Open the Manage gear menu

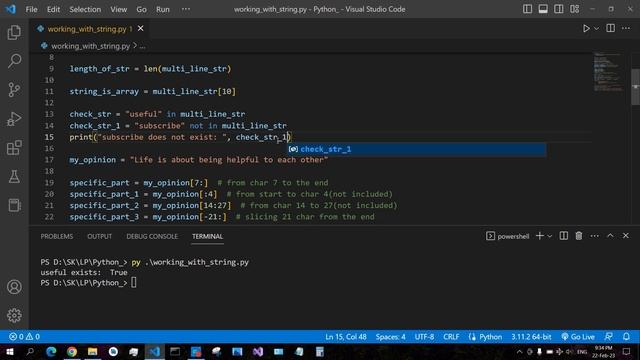(14, 316)
